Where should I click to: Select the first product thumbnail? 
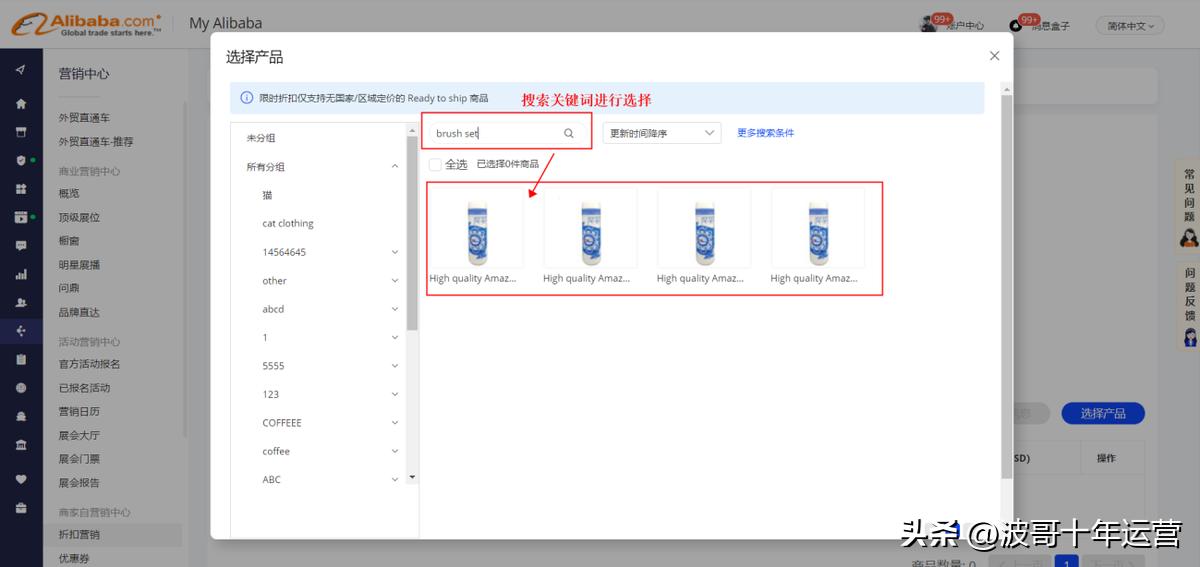pos(477,230)
